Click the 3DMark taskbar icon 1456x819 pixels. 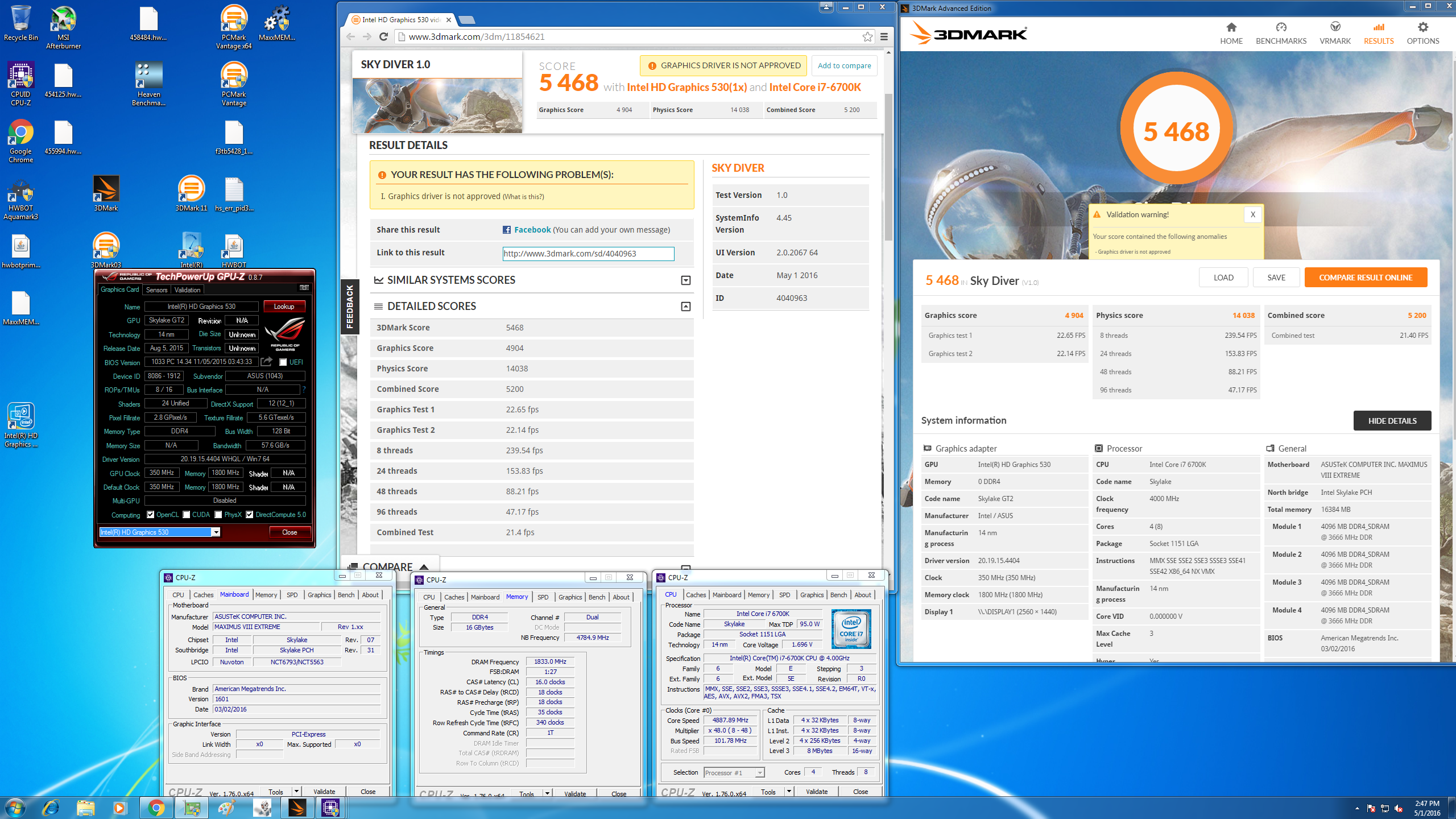tap(297, 808)
